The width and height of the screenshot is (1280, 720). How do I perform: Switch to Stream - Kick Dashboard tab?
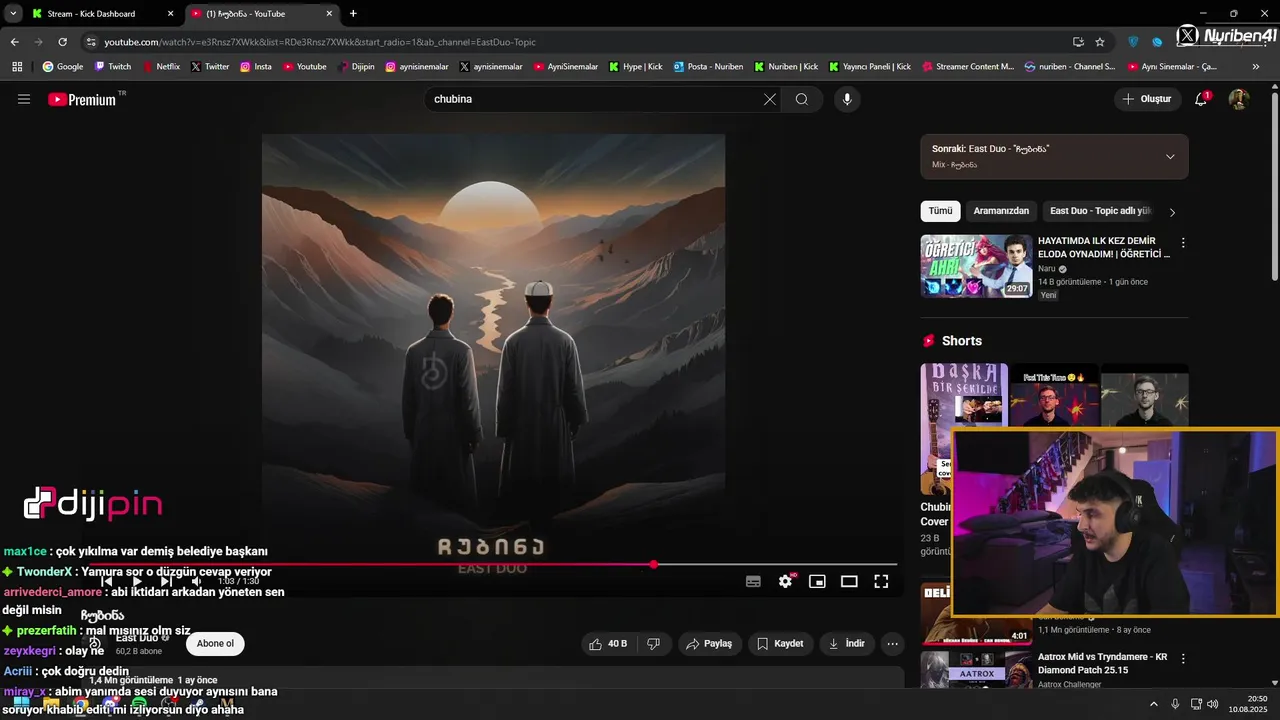coord(100,14)
